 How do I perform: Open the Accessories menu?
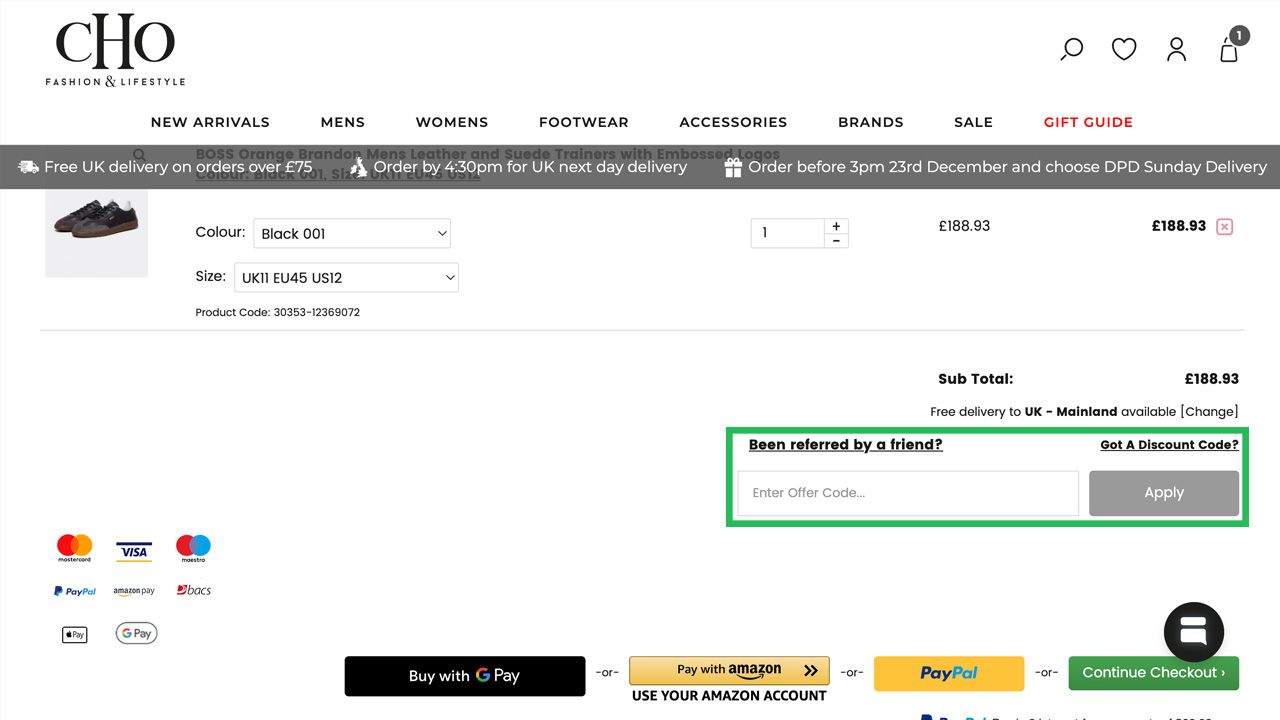(x=733, y=122)
